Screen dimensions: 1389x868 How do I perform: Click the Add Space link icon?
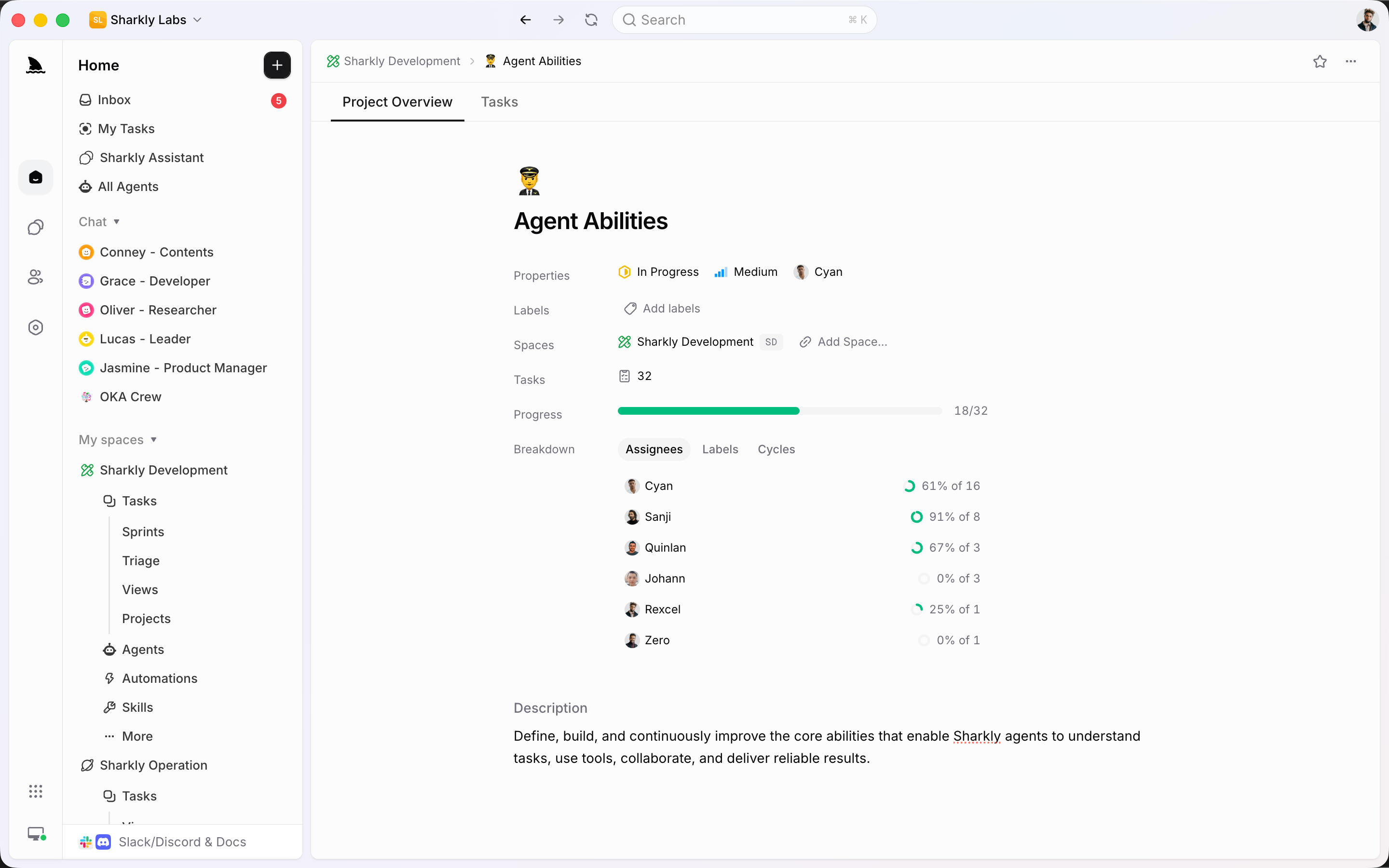(x=805, y=342)
